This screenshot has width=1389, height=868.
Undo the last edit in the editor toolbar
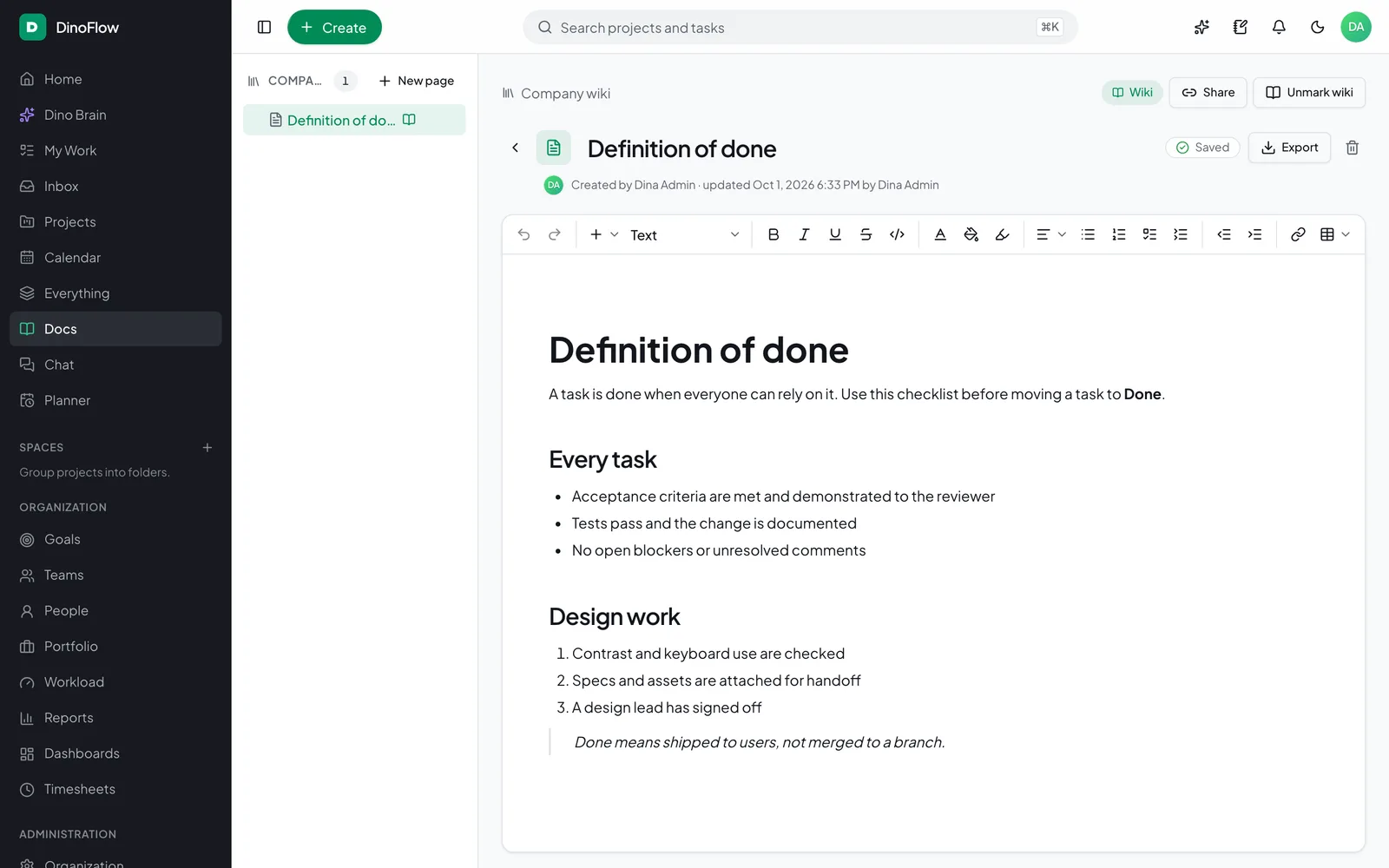(x=523, y=234)
